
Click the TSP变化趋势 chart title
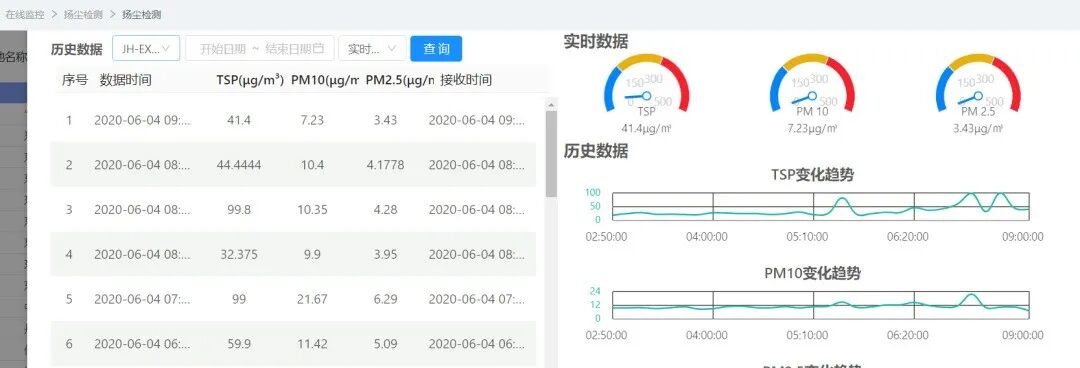tap(813, 174)
